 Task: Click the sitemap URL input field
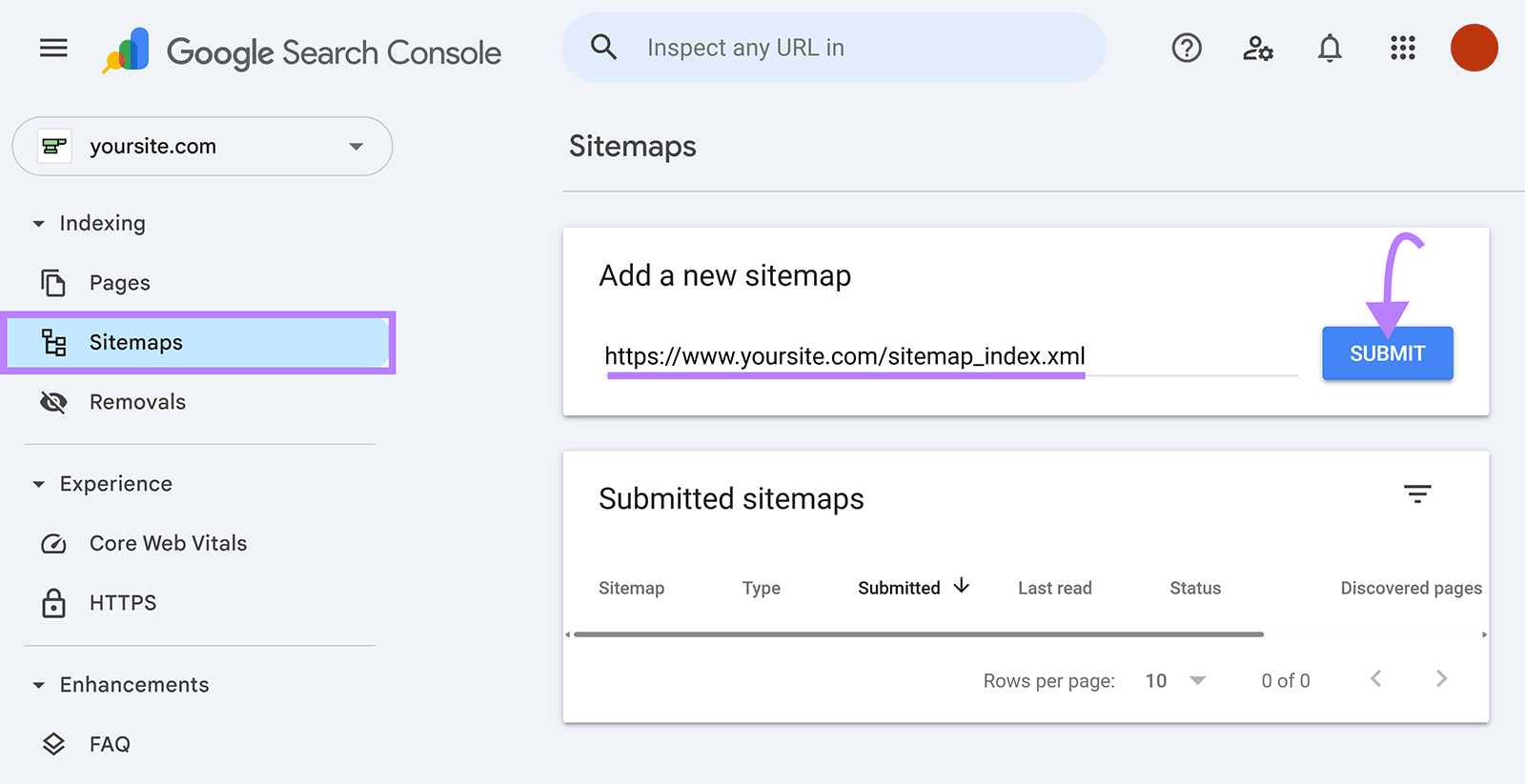tap(844, 355)
